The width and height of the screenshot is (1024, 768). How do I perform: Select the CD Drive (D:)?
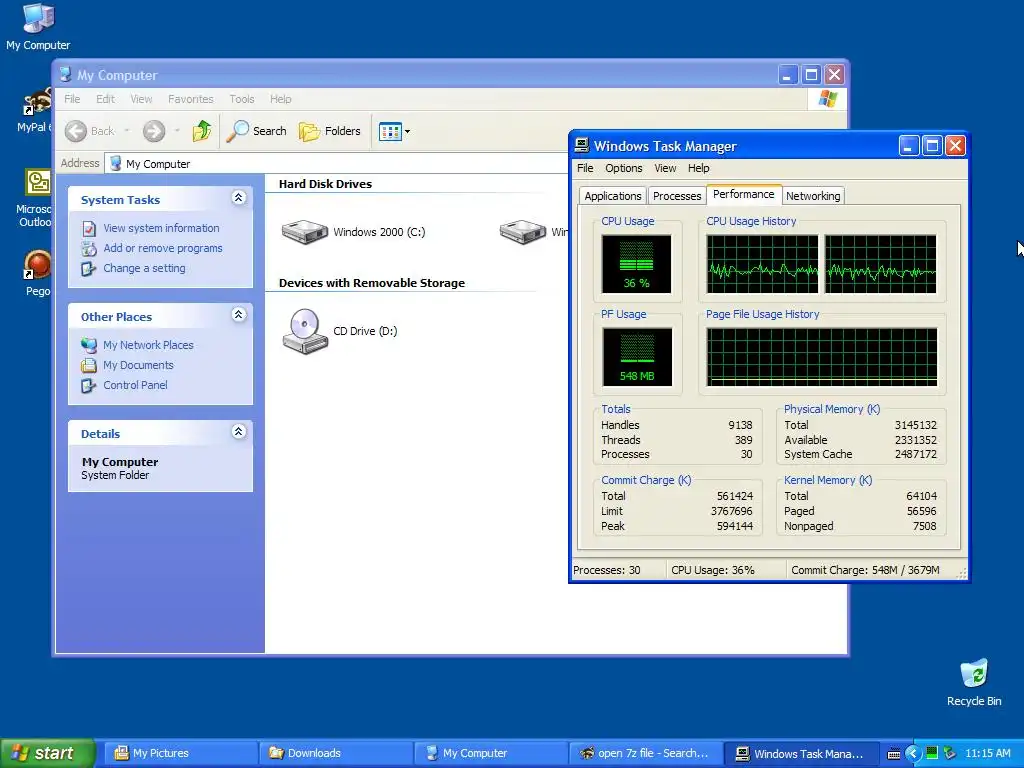pos(340,331)
